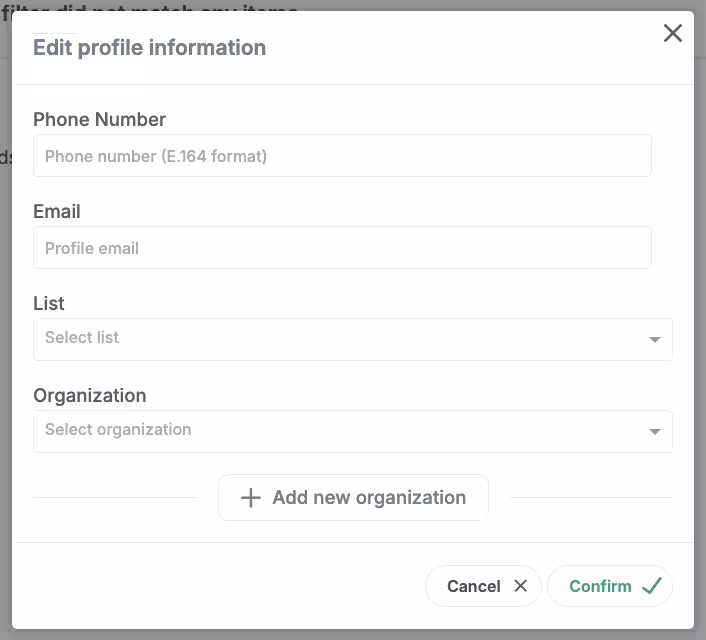Screen dimensions: 706x640
Task: Confirm the profile changes
Action: click(x=610, y=586)
